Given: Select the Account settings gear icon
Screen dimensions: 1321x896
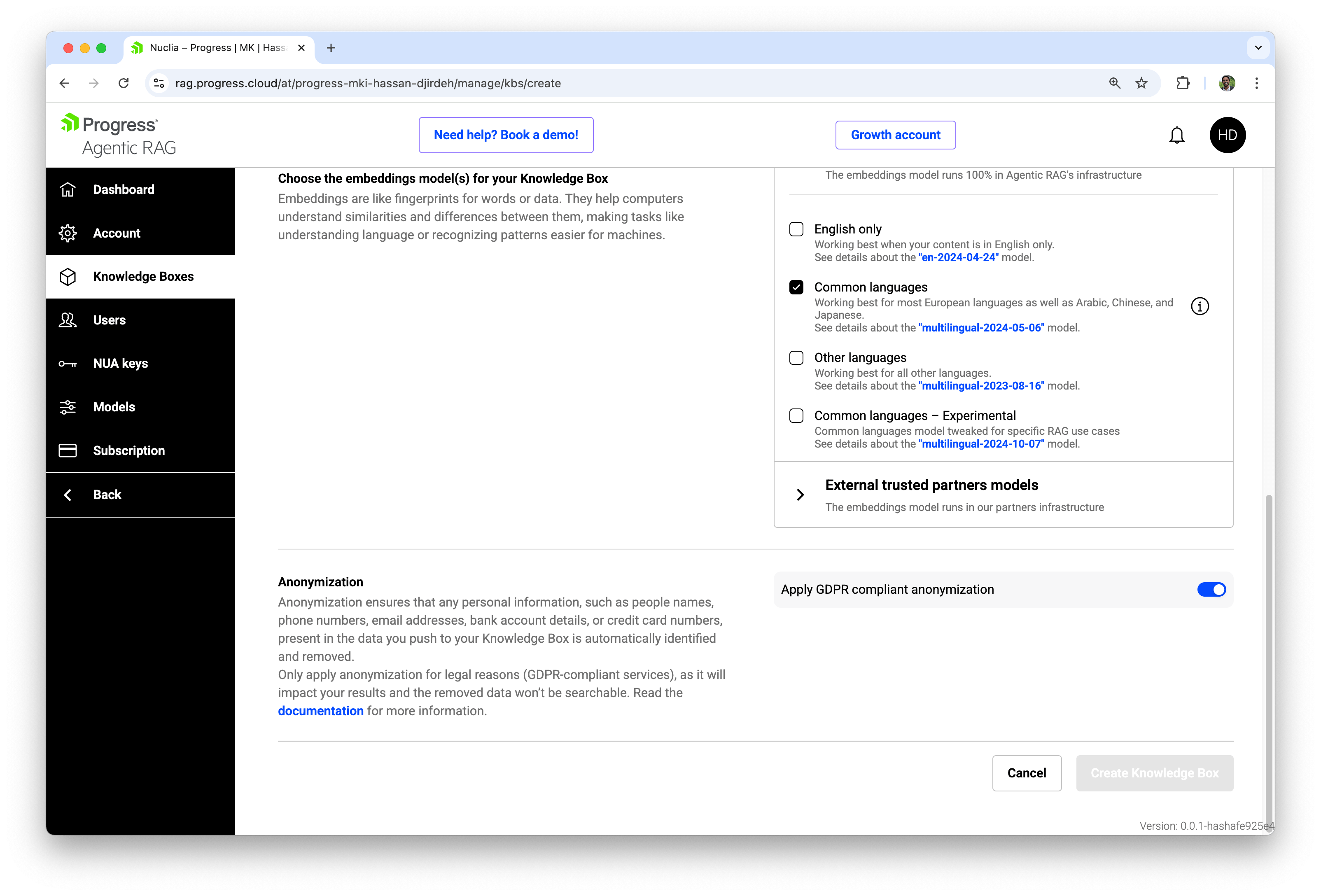Looking at the screenshot, I should click(x=68, y=233).
